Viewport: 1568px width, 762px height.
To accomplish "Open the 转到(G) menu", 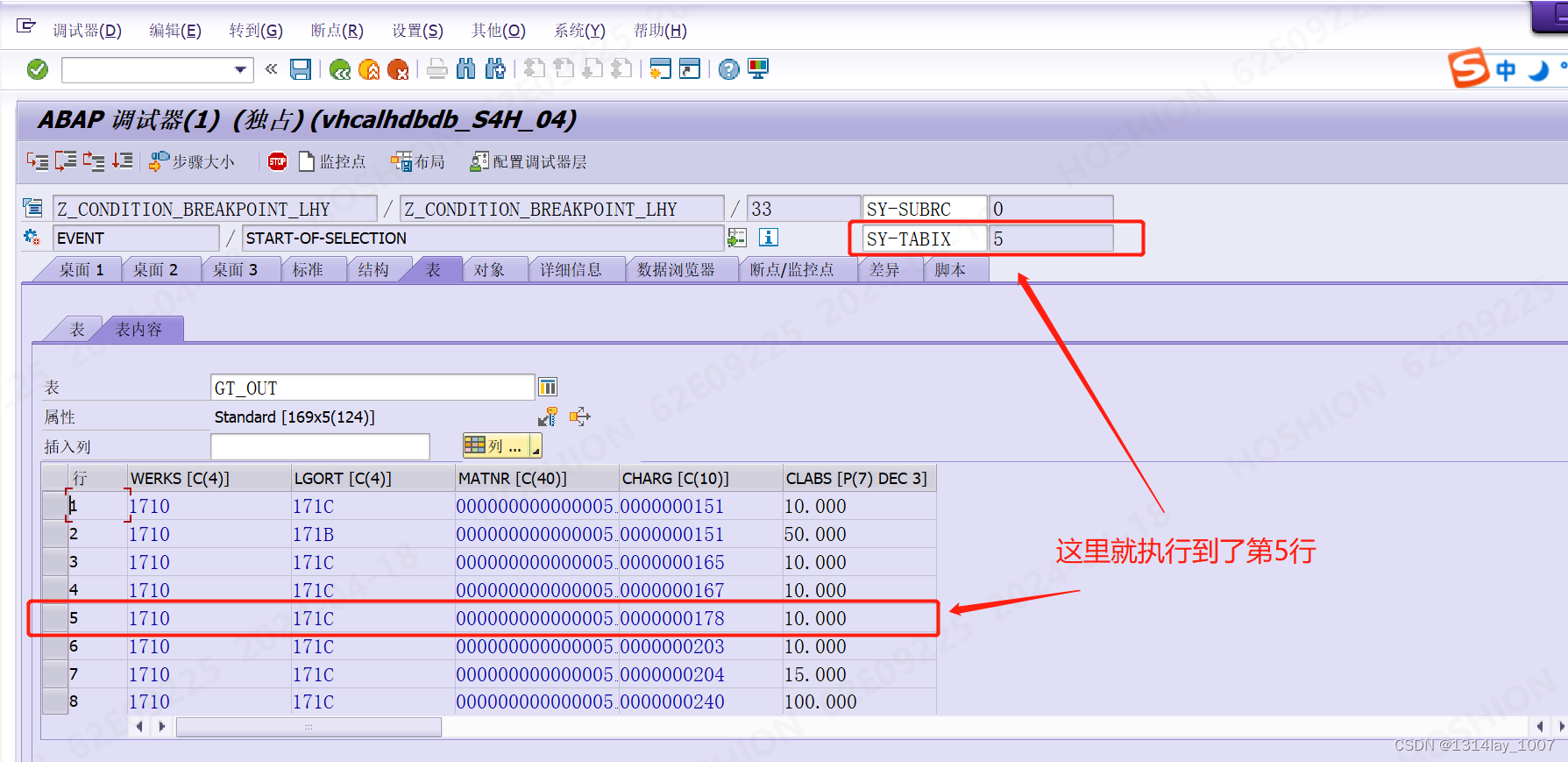I will pyautogui.click(x=256, y=31).
